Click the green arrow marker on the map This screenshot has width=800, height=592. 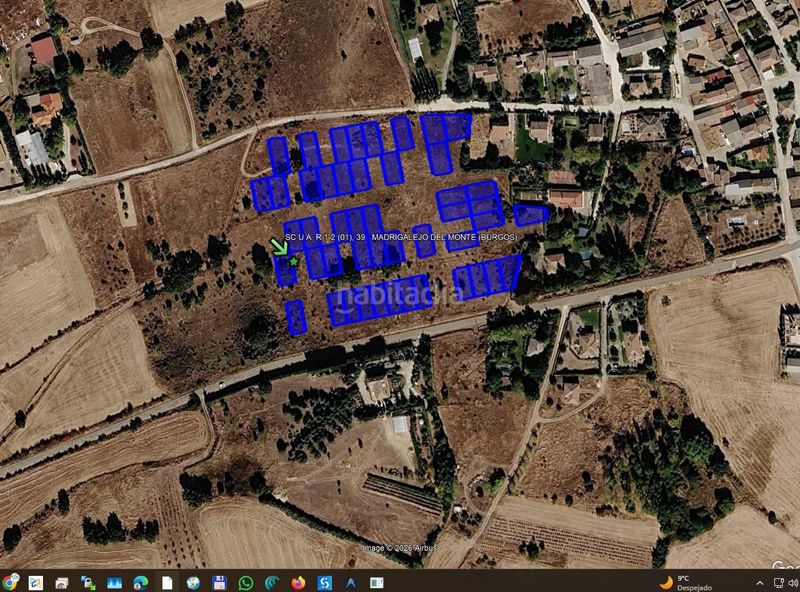(x=279, y=247)
